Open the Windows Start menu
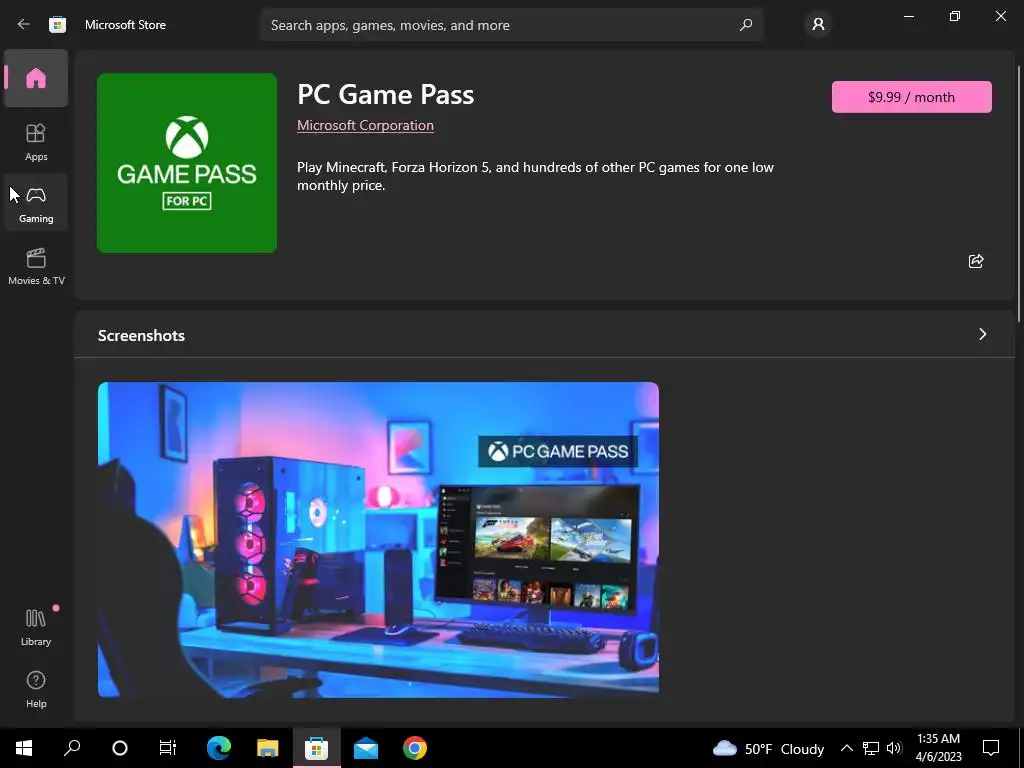 24,748
